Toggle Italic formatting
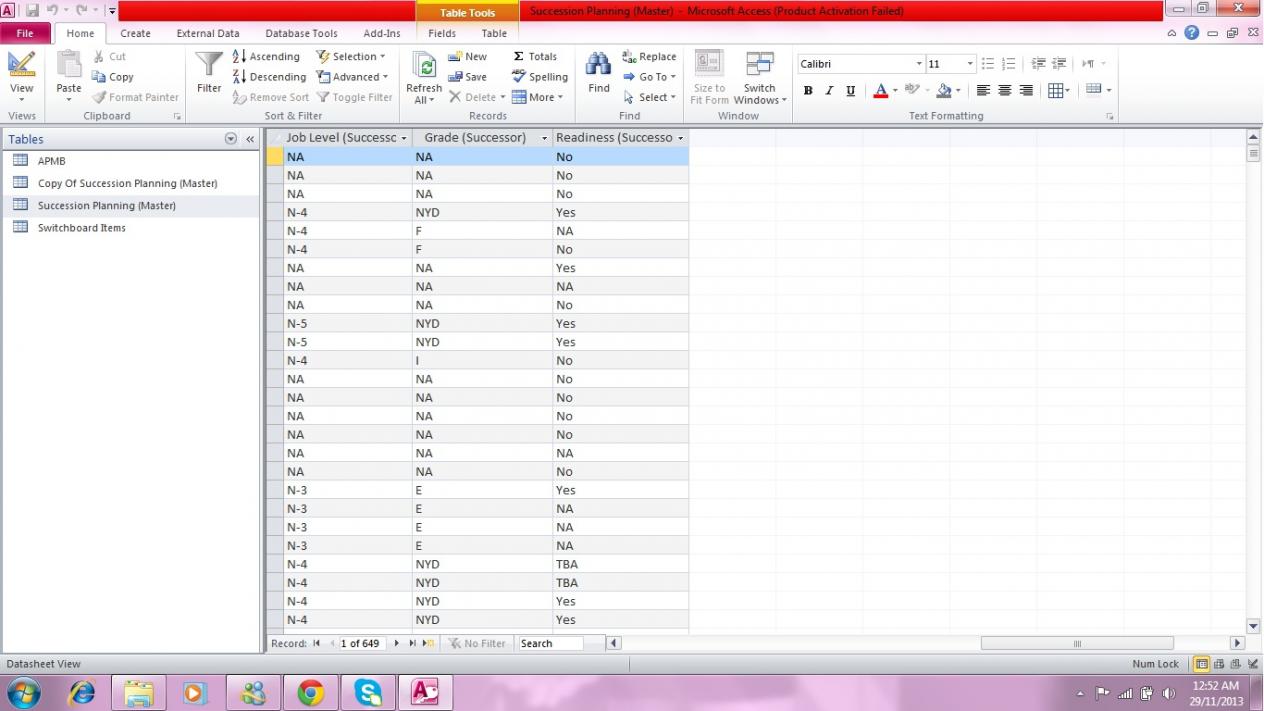The image size is (1264, 711). coord(829,91)
